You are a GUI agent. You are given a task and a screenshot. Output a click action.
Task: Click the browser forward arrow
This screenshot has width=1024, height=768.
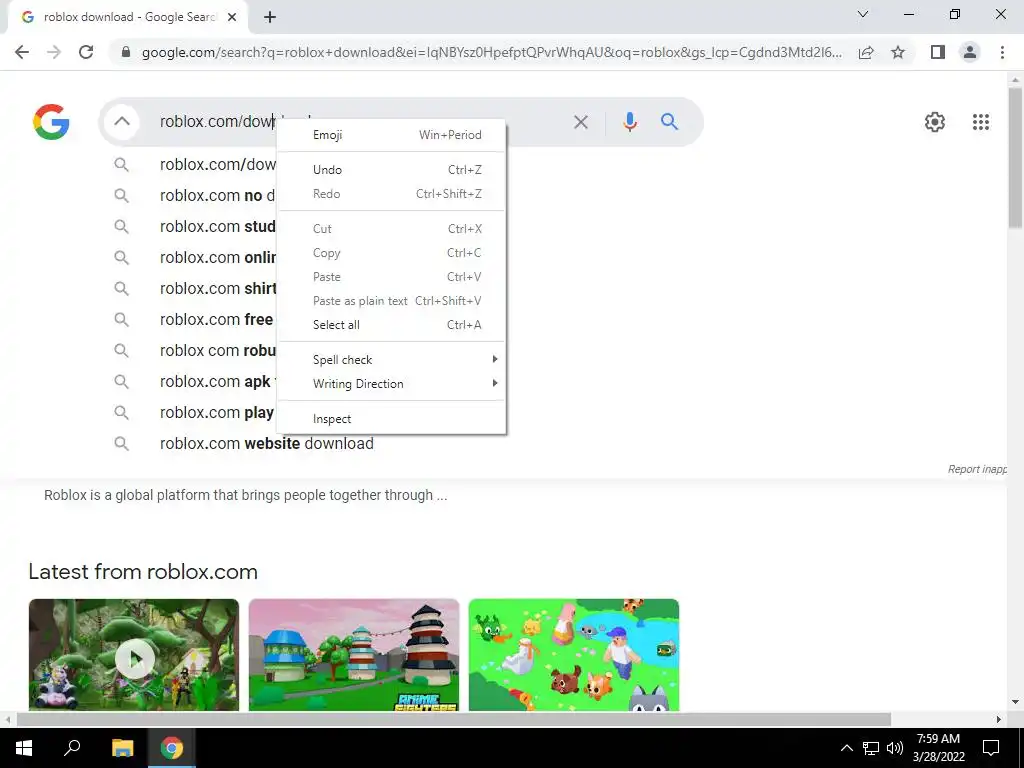pos(54,52)
